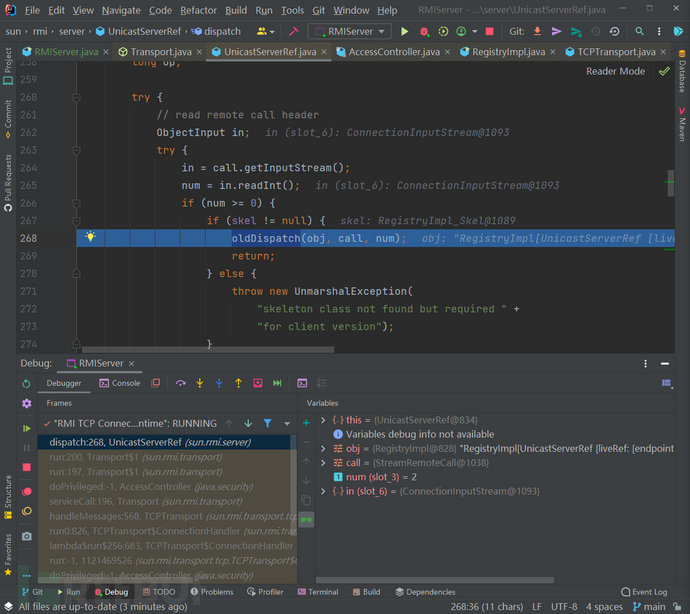
Task: Click the Git push green arrow icon
Action: 576,31
